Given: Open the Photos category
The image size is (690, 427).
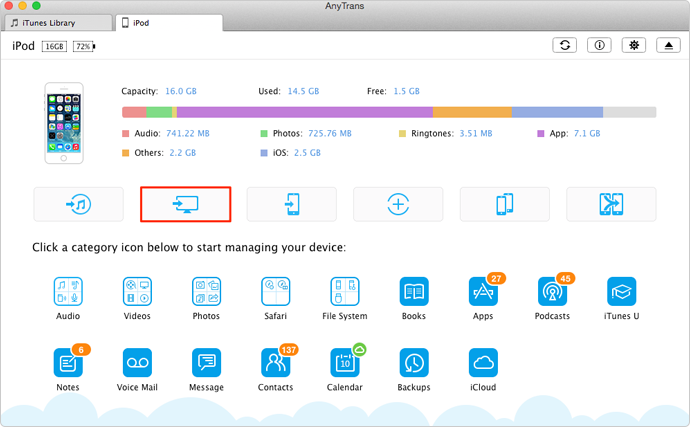Looking at the screenshot, I should (x=206, y=298).
